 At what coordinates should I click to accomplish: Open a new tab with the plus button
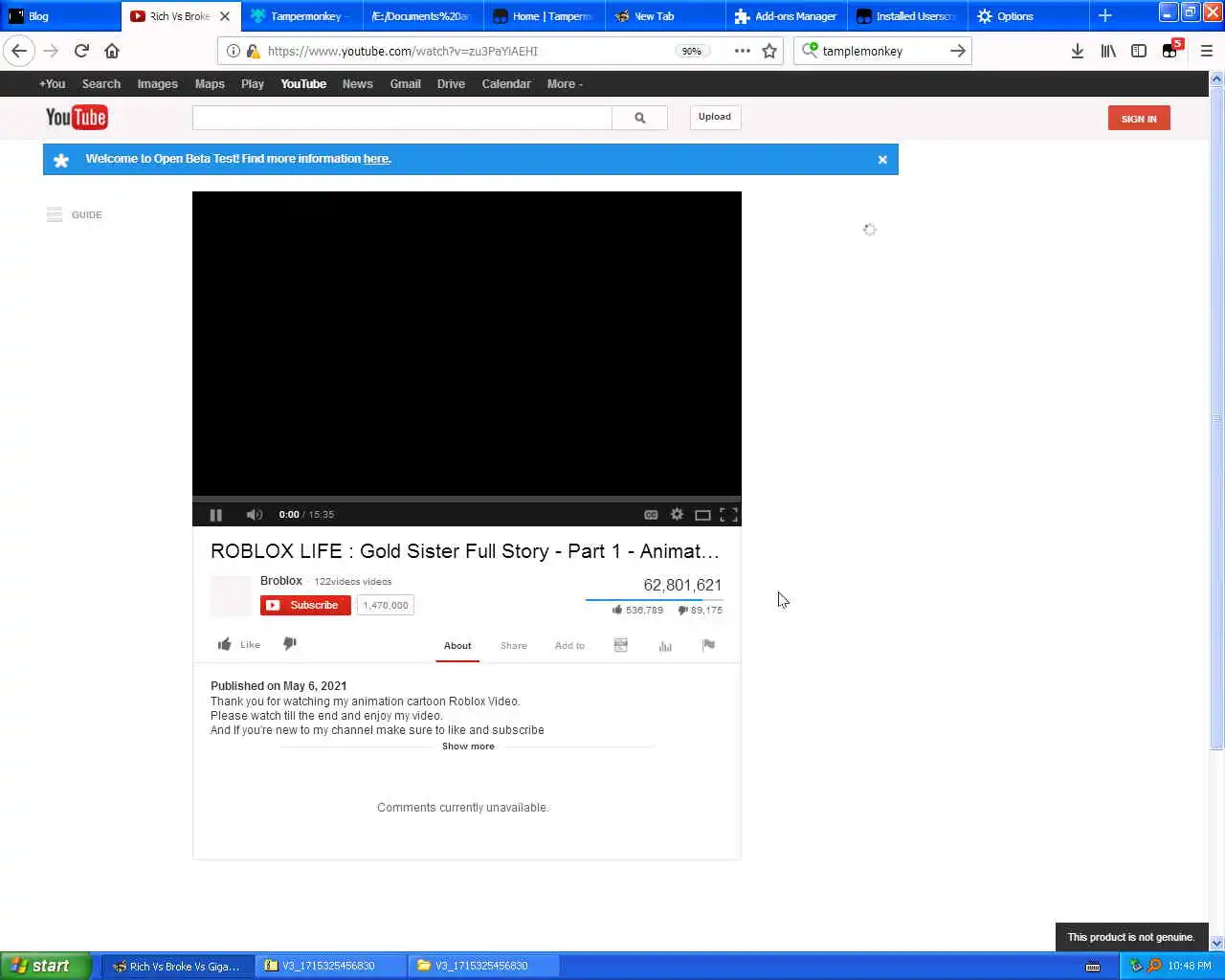coord(1104,15)
